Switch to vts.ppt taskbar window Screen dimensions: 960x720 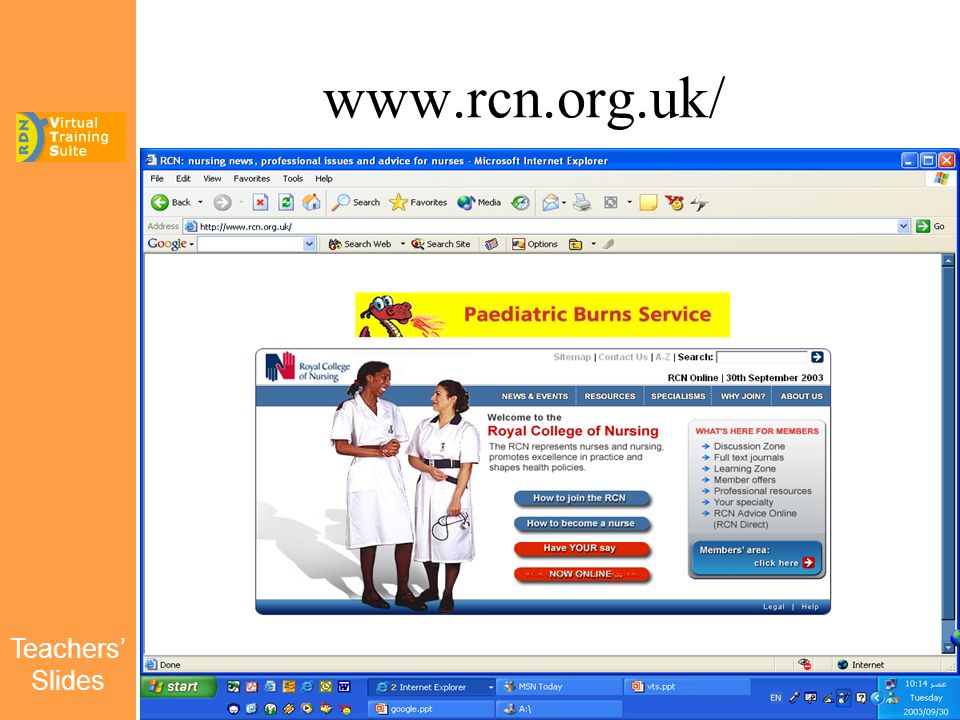pos(688,688)
